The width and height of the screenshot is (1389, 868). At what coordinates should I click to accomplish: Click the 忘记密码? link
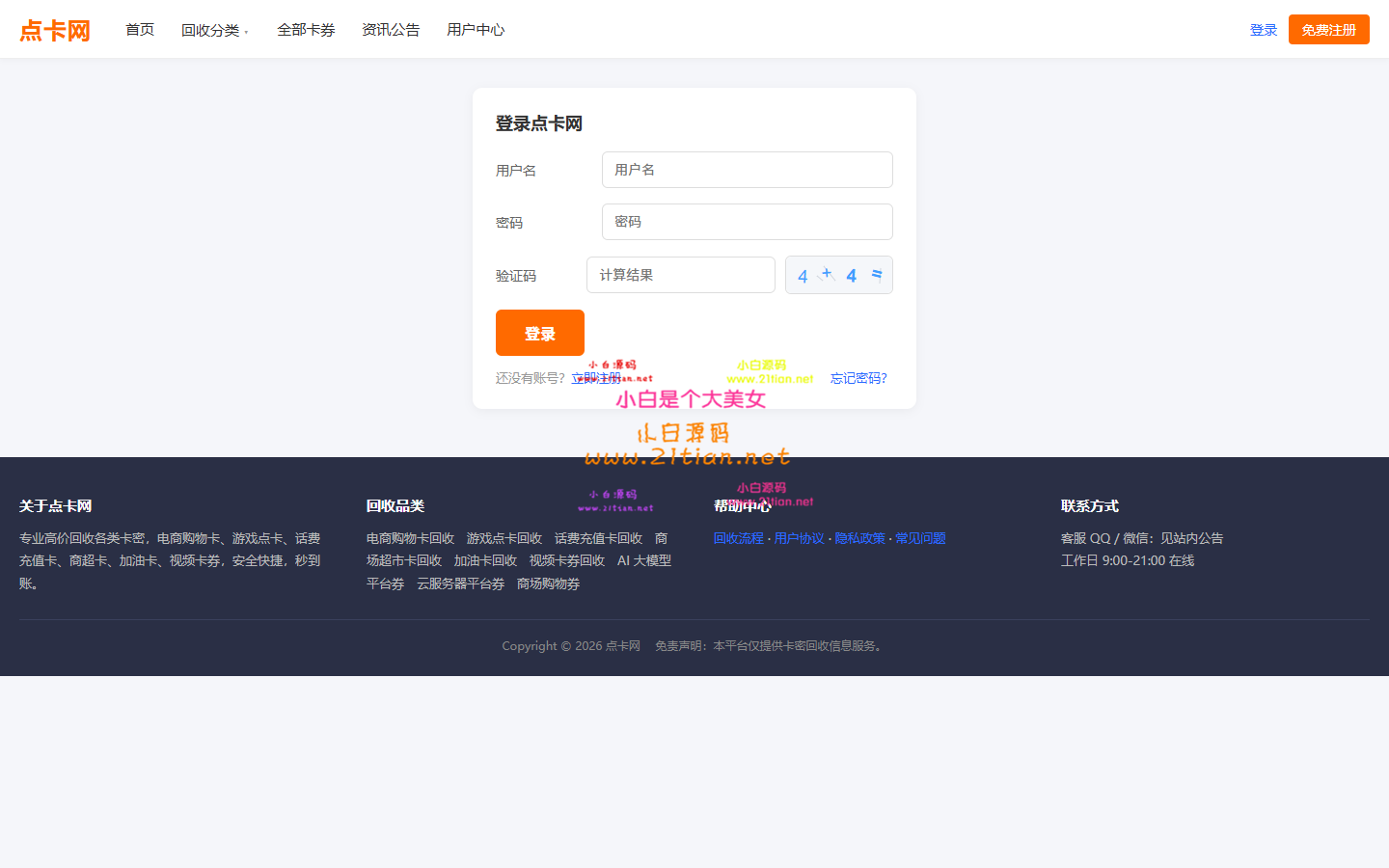point(858,378)
